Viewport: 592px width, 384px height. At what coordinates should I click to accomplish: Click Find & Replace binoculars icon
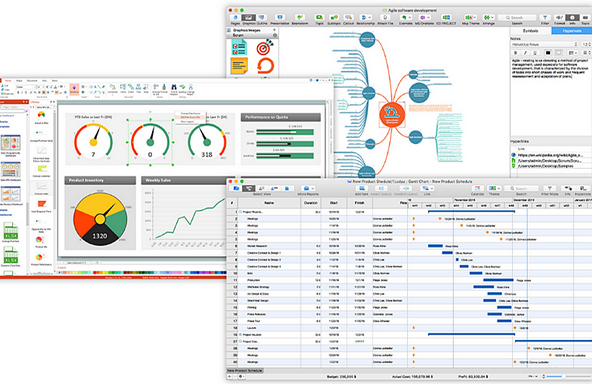174,89
